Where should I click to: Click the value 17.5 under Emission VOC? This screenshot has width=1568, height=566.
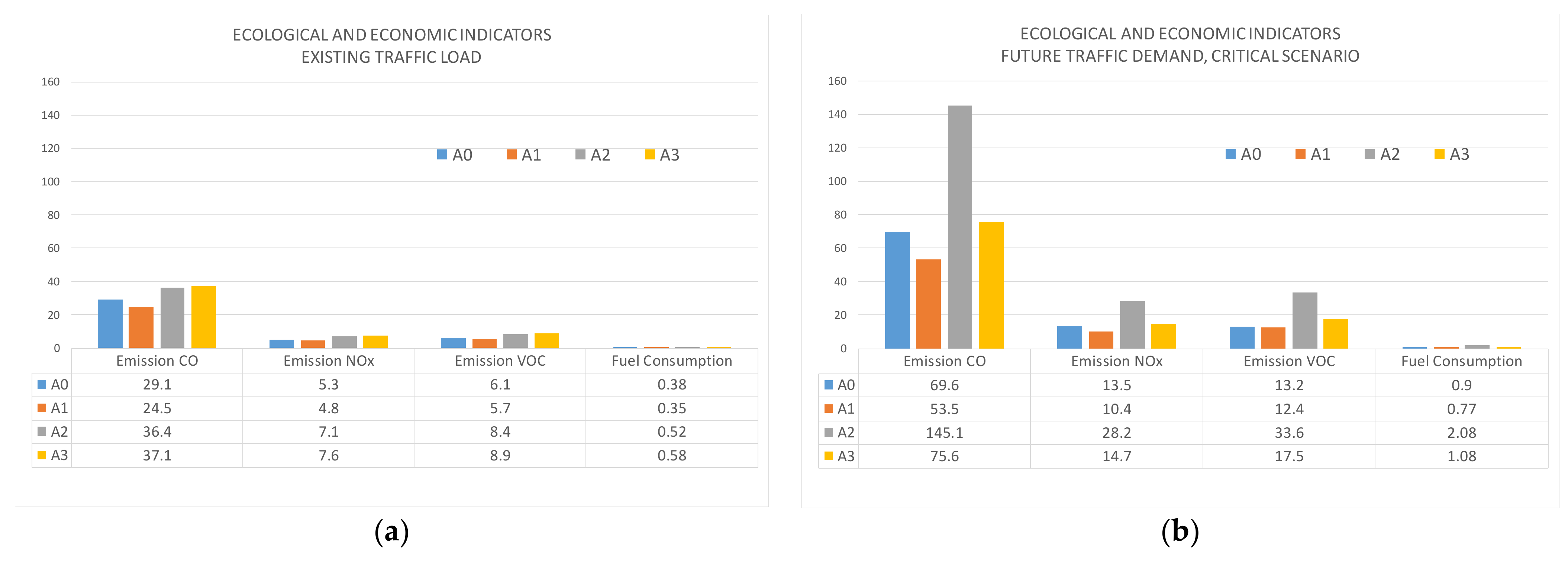point(1289,456)
